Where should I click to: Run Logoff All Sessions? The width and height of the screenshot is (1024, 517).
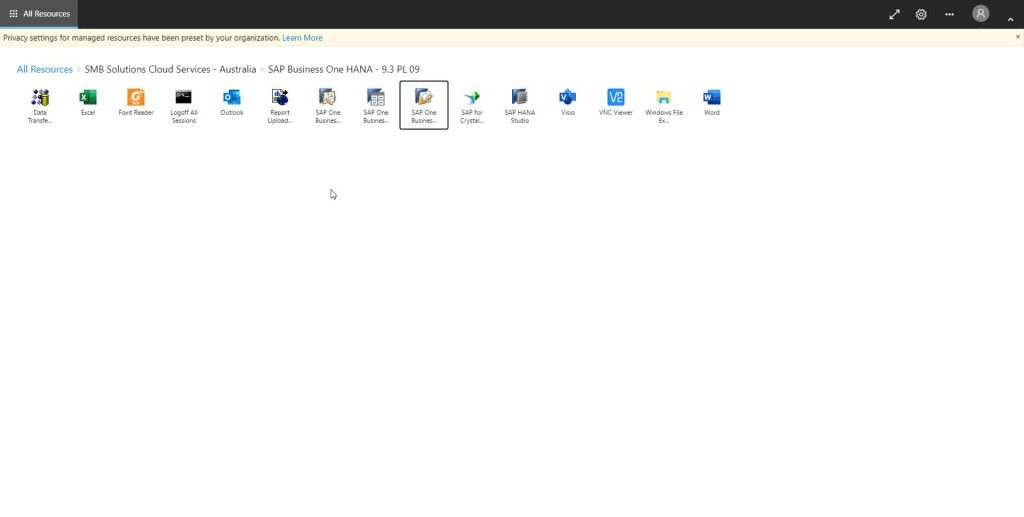pyautogui.click(x=184, y=106)
